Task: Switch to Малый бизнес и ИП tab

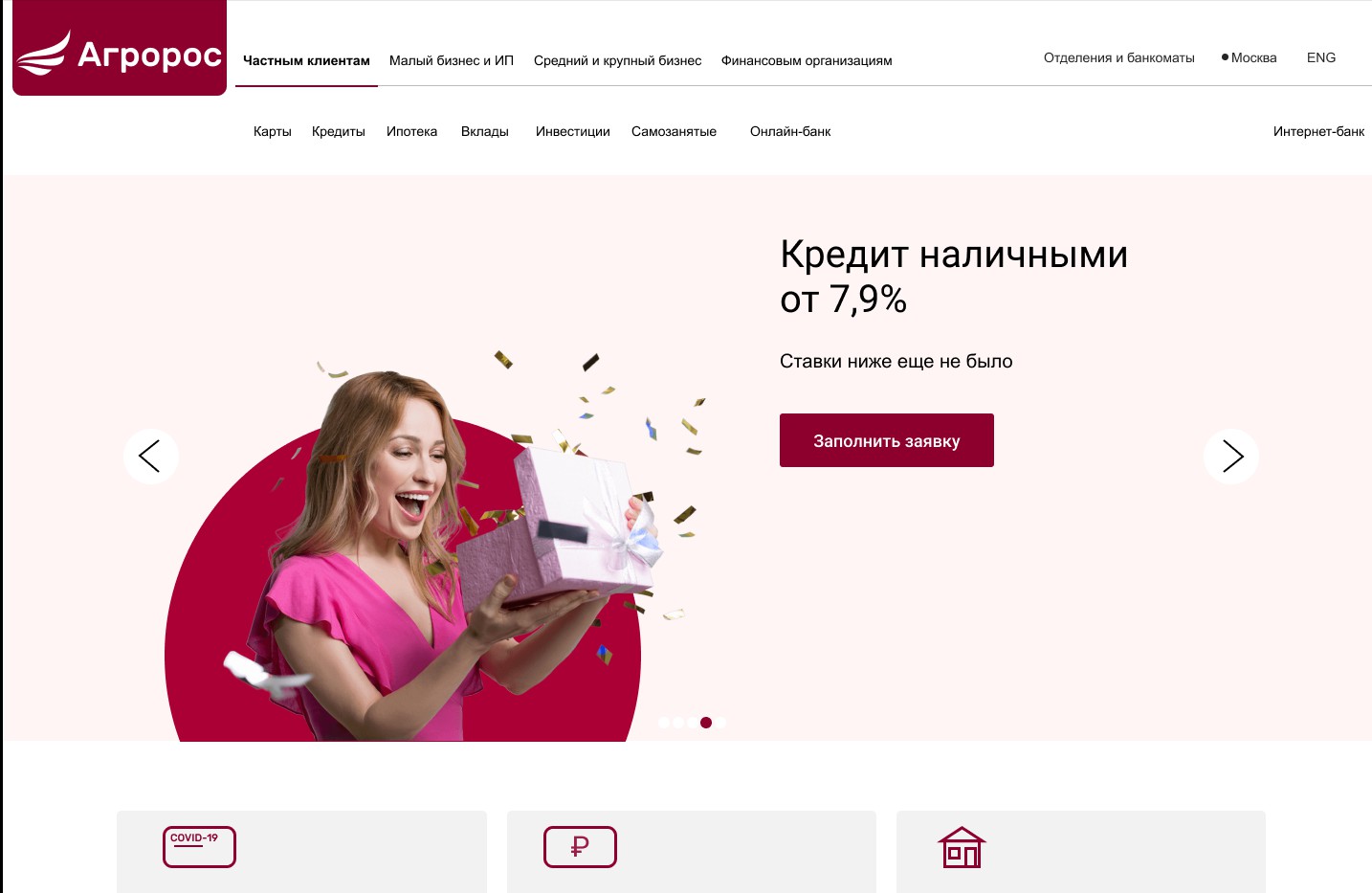Action: point(452,60)
